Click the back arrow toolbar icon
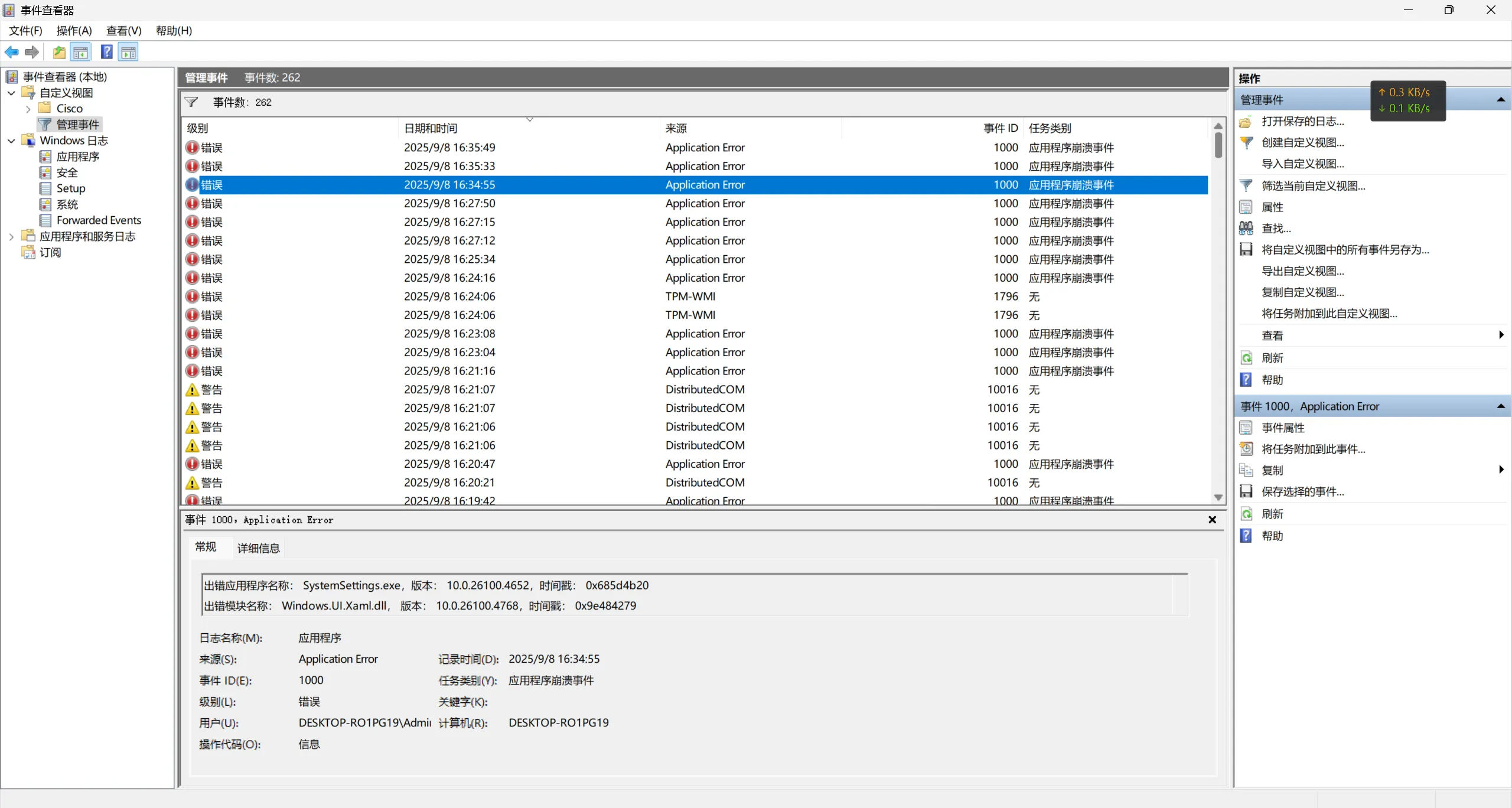The width and height of the screenshot is (1512, 808). [x=12, y=53]
